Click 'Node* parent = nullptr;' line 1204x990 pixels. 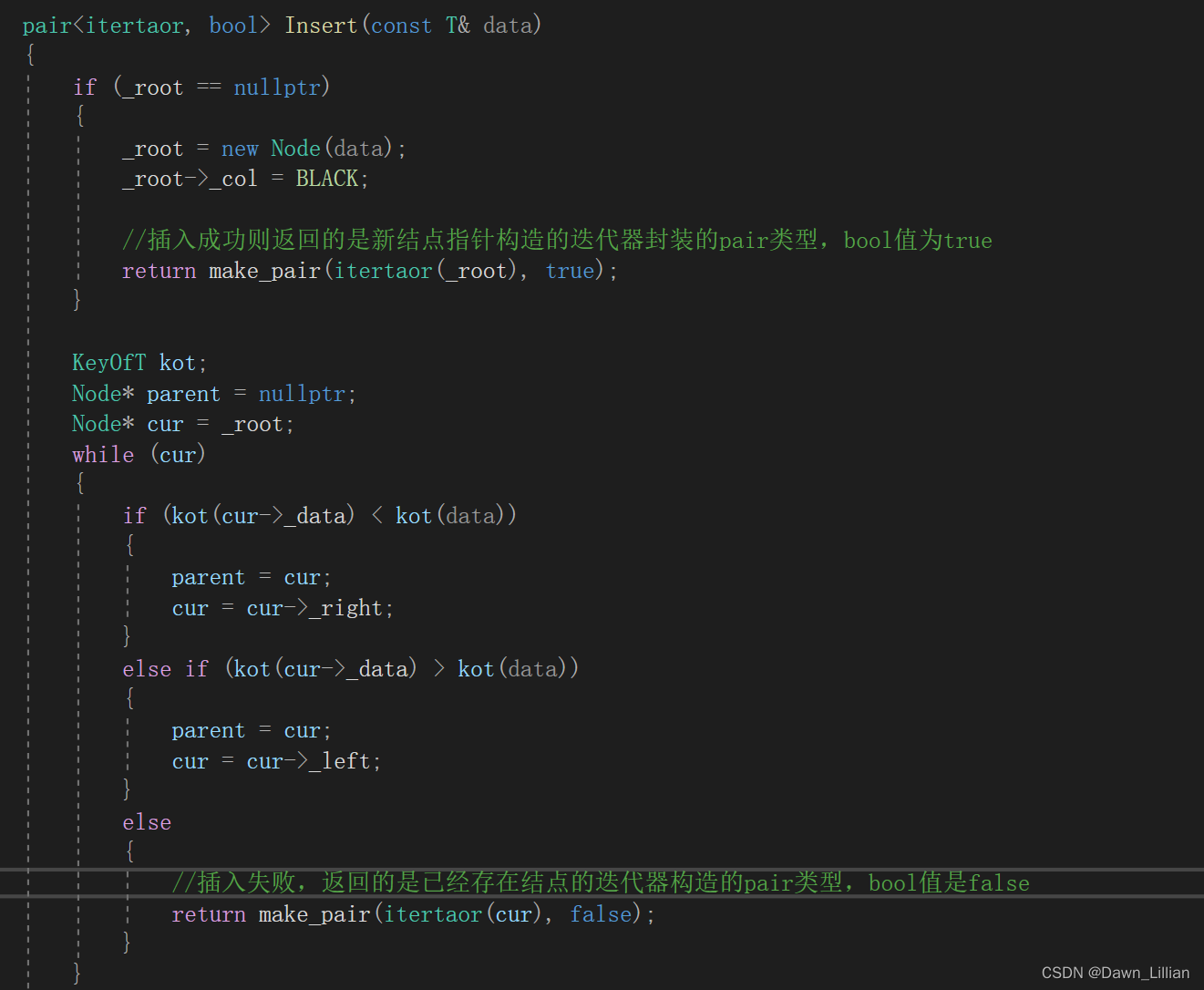(214, 394)
